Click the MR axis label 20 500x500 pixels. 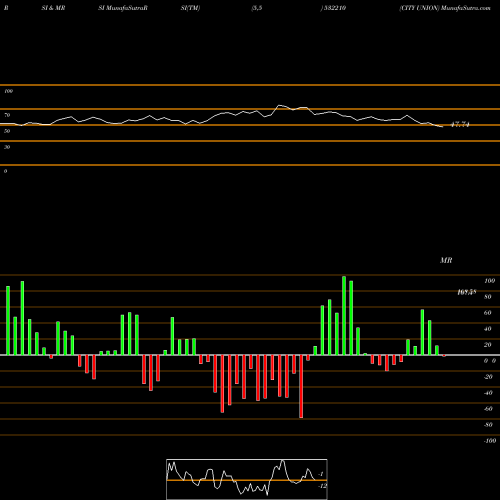coord(488,345)
